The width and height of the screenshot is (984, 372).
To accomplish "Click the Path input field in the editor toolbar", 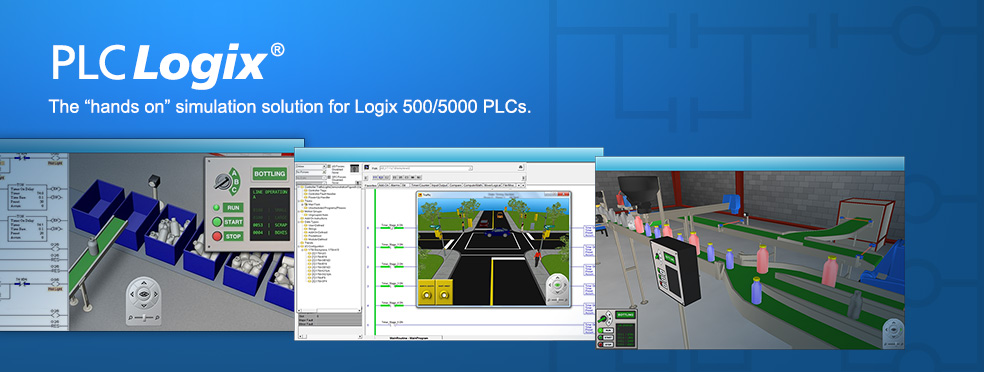I will (426, 168).
